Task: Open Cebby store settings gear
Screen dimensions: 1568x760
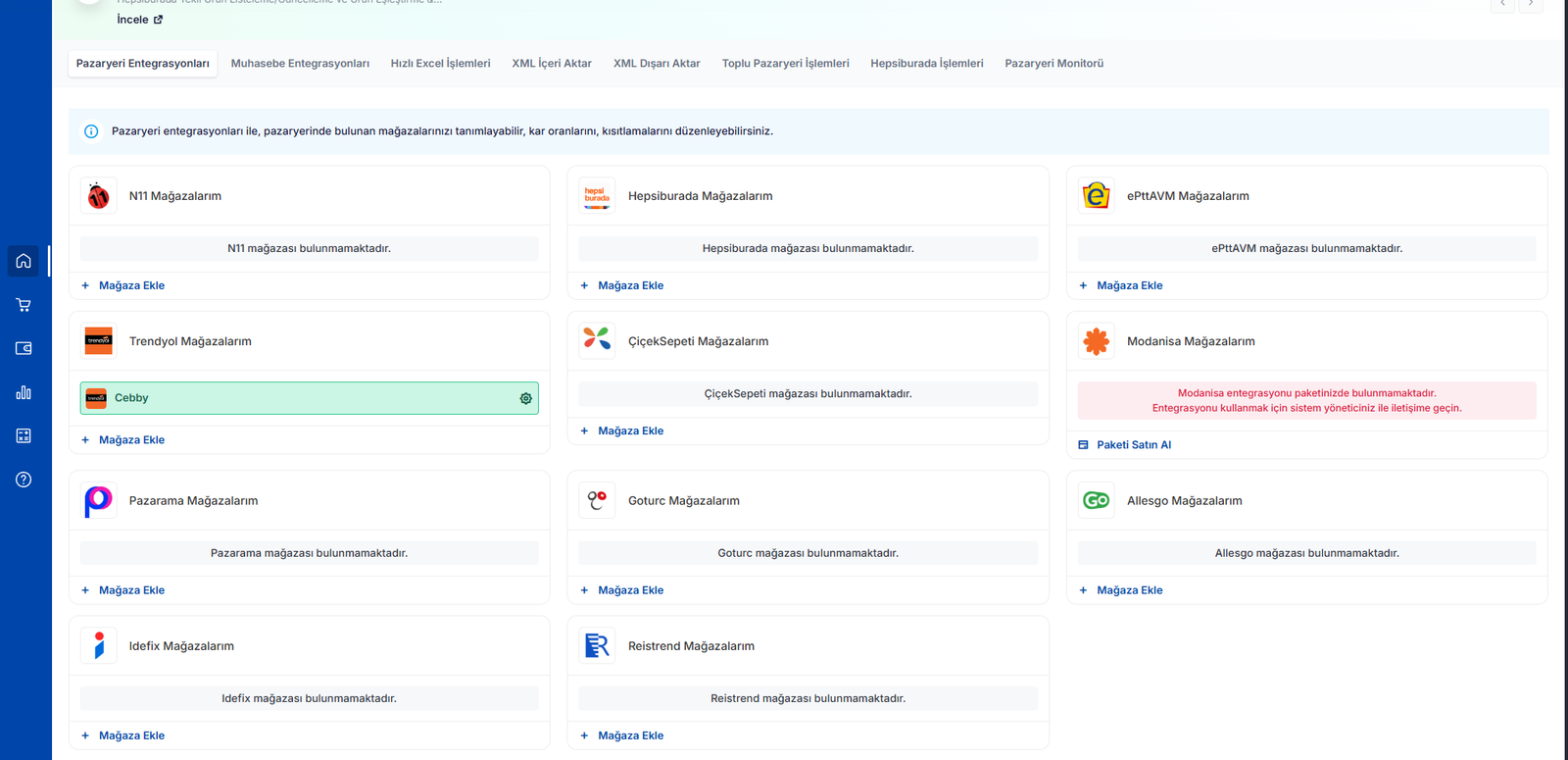Action: [525, 398]
